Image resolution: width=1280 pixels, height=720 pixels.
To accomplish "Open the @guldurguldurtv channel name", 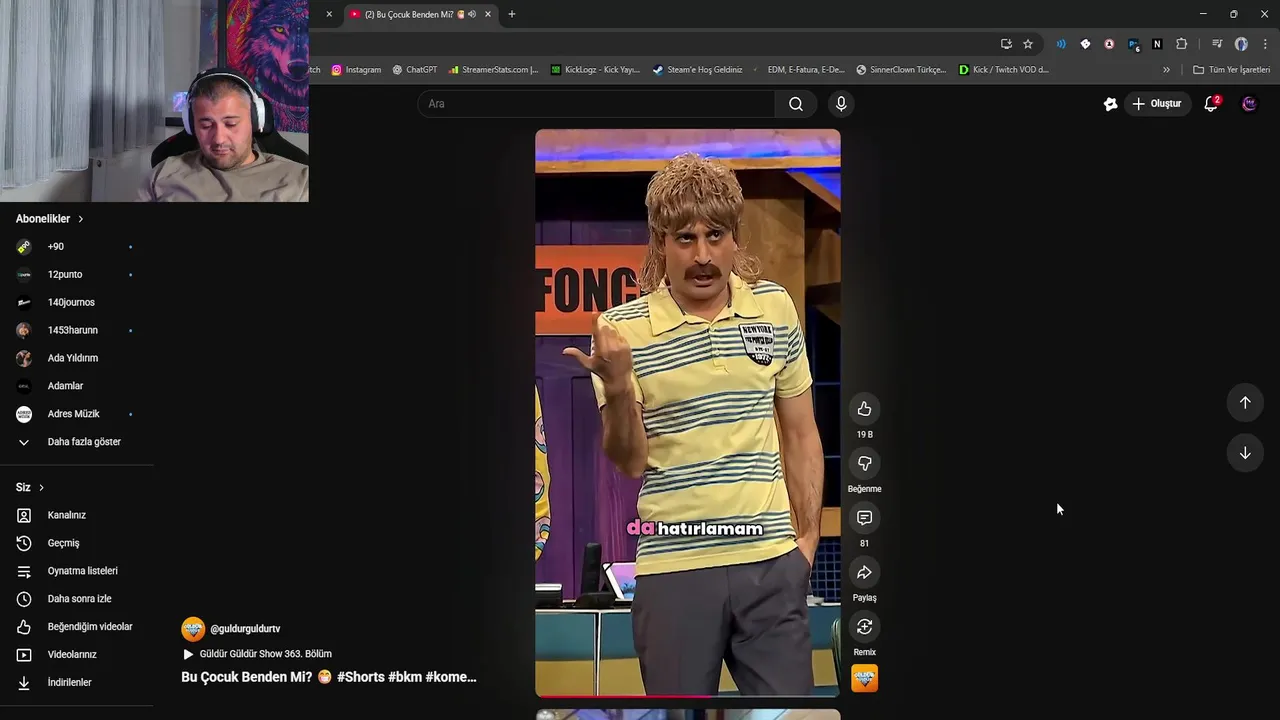I will point(245,629).
